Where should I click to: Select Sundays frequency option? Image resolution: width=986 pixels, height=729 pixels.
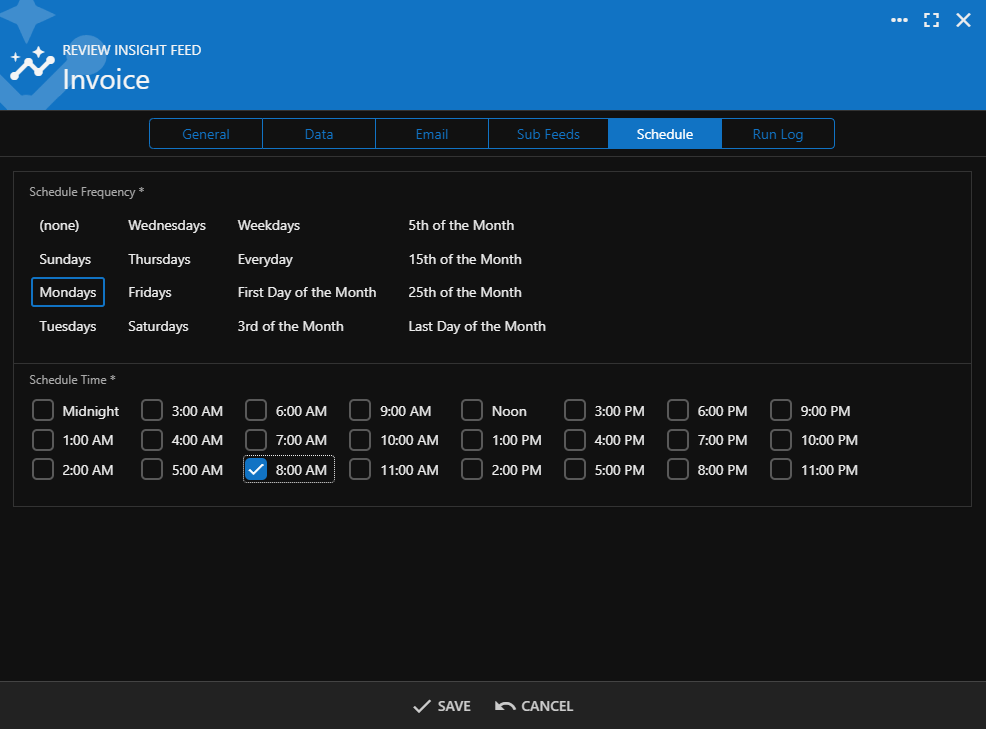tap(65, 259)
